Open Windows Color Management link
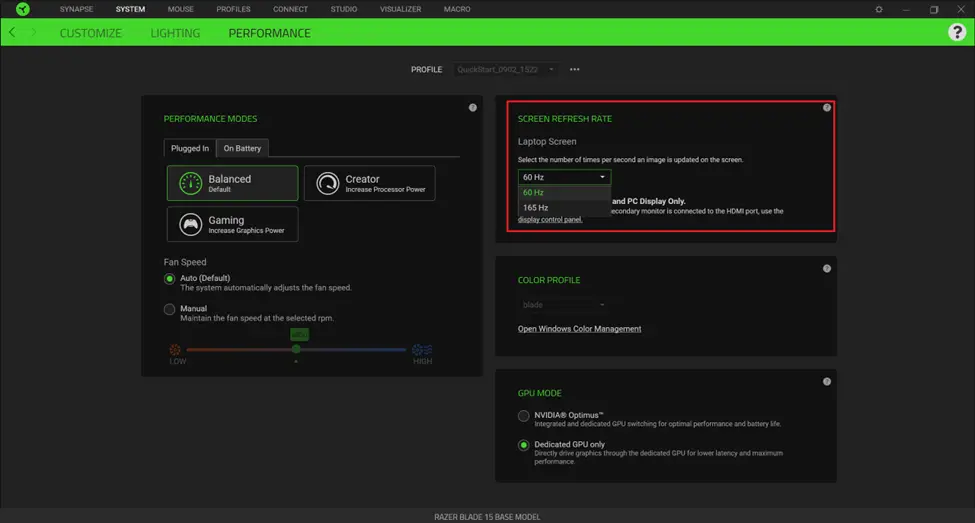 pos(579,329)
